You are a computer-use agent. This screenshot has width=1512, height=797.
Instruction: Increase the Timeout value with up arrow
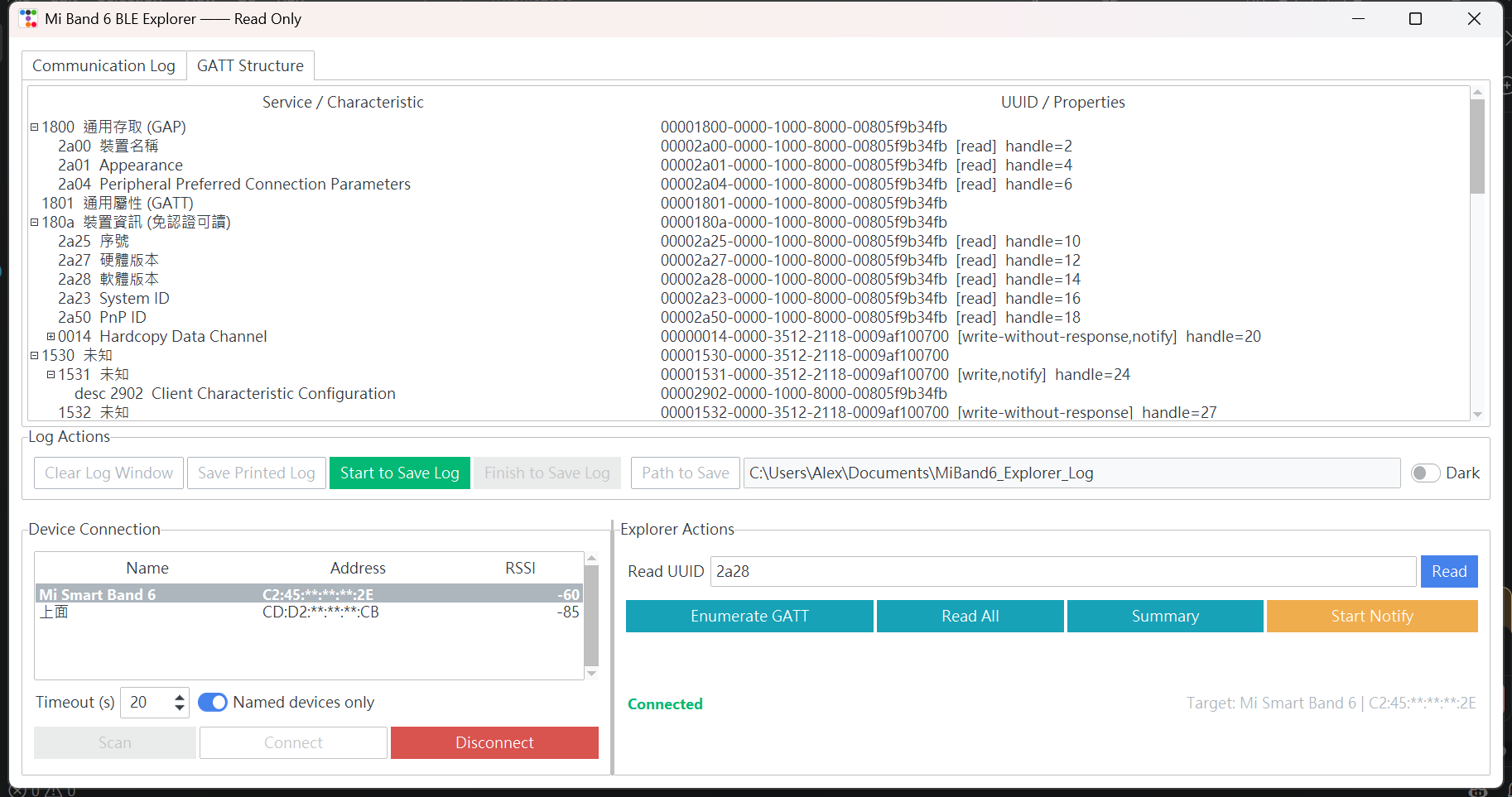[180, 697]
